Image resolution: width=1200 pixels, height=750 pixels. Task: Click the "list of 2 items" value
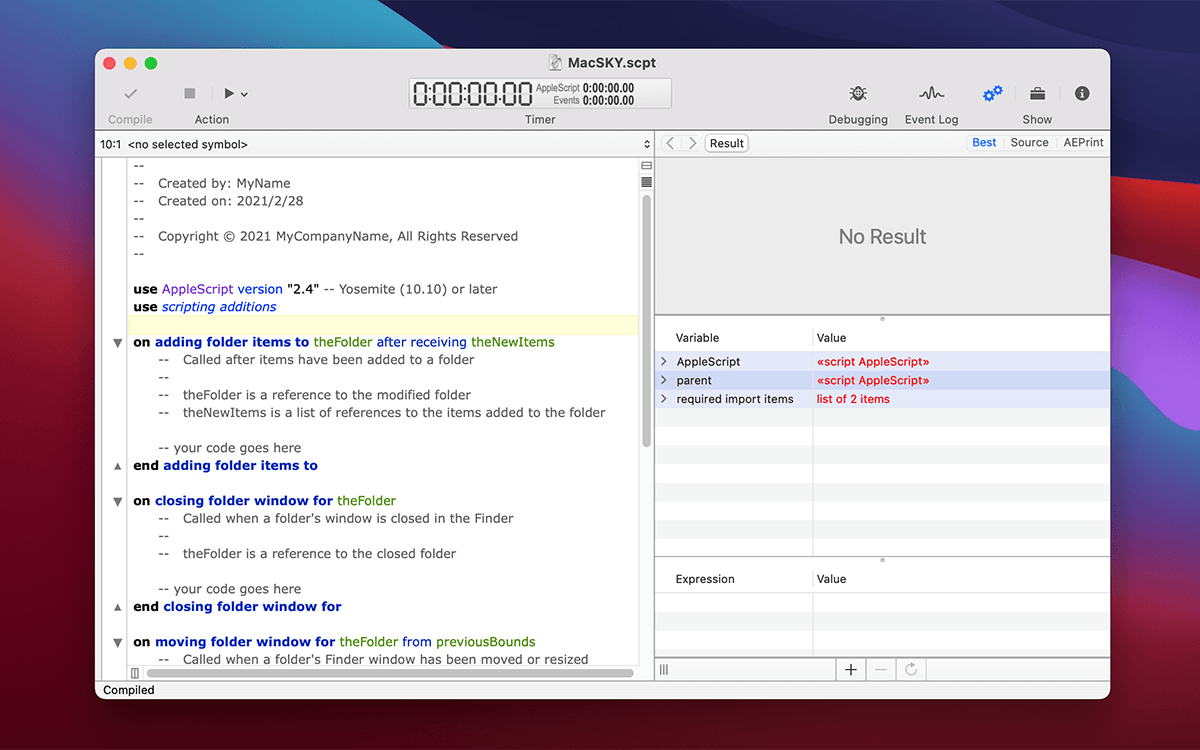853,399
